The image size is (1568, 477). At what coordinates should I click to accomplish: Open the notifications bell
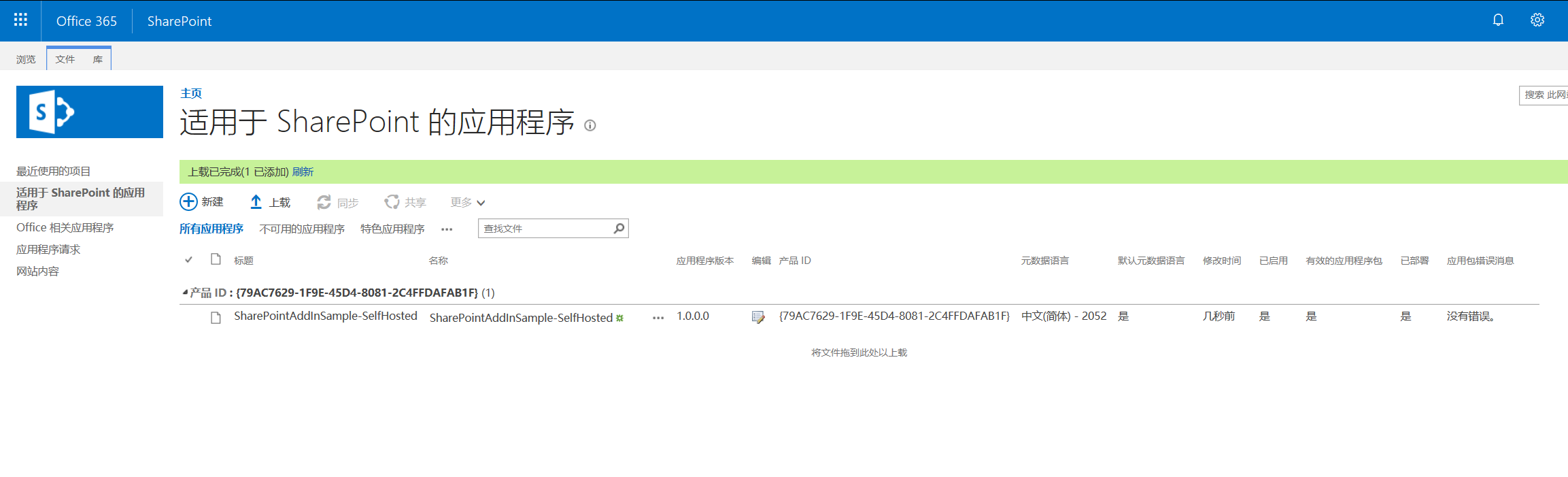click(x=1498, y=20)
